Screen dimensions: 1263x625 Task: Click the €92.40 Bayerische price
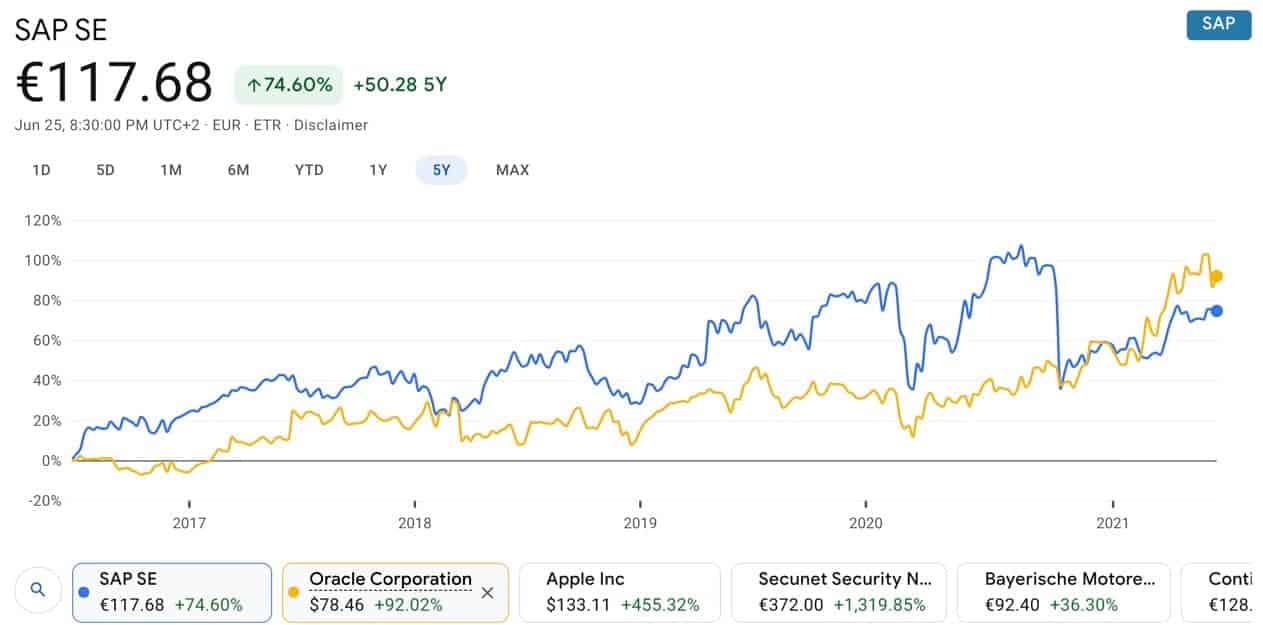(x=1012, y=605)
